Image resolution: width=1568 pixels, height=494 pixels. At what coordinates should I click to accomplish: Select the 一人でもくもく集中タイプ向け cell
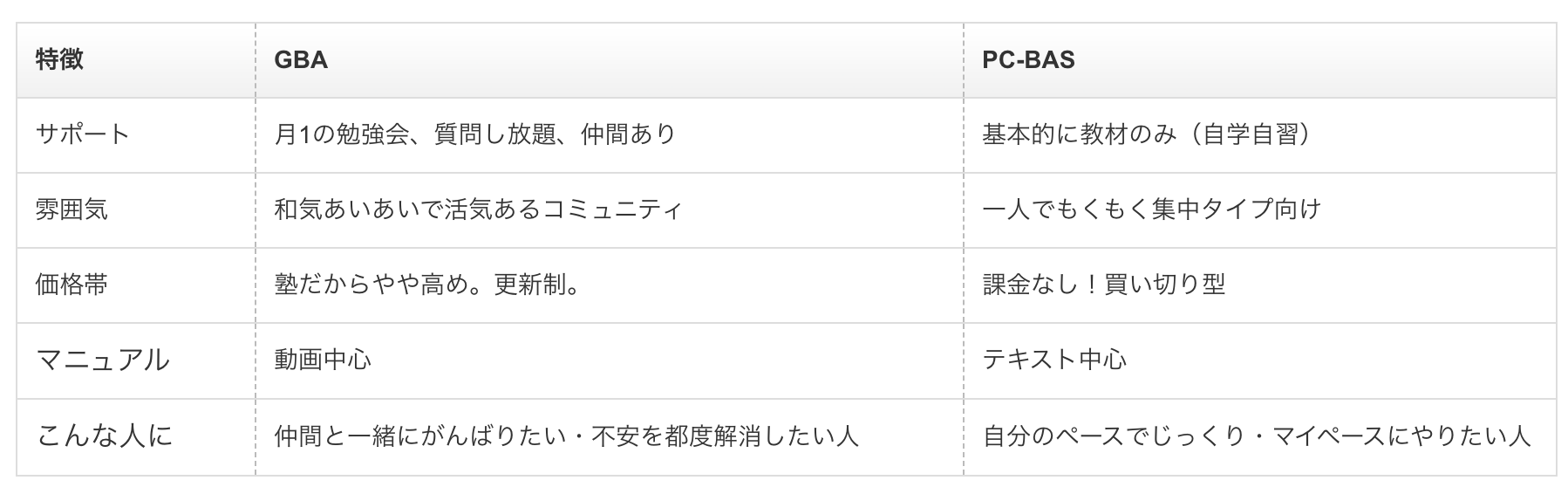[1151, 209]
